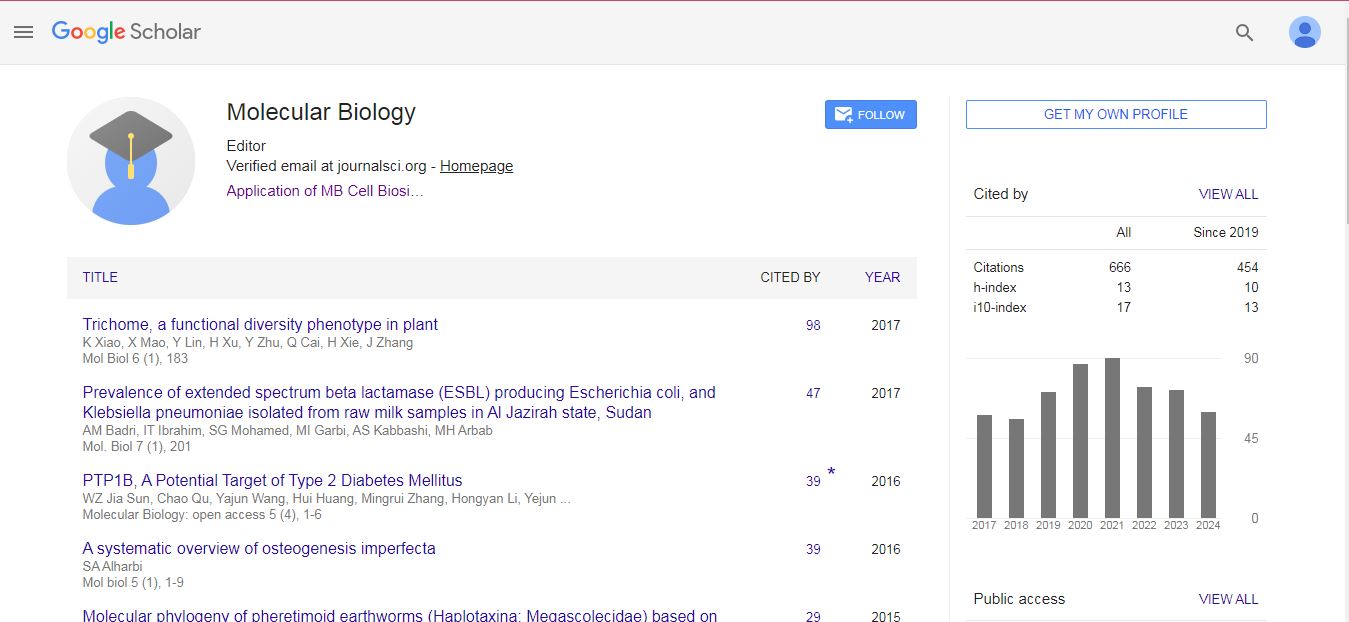
Task: View all Public access articles
Action: click(x=1228, y=599)
